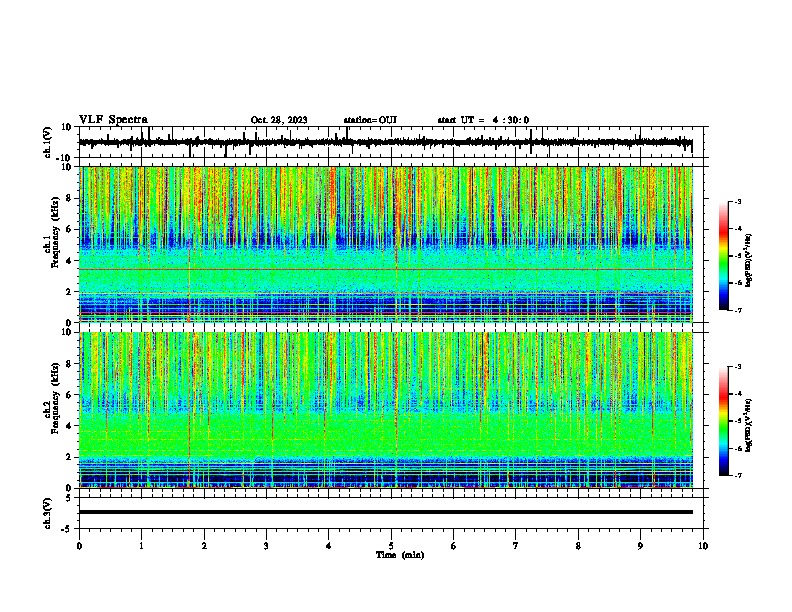Click time axis tick label "5"

pos(391,546)
